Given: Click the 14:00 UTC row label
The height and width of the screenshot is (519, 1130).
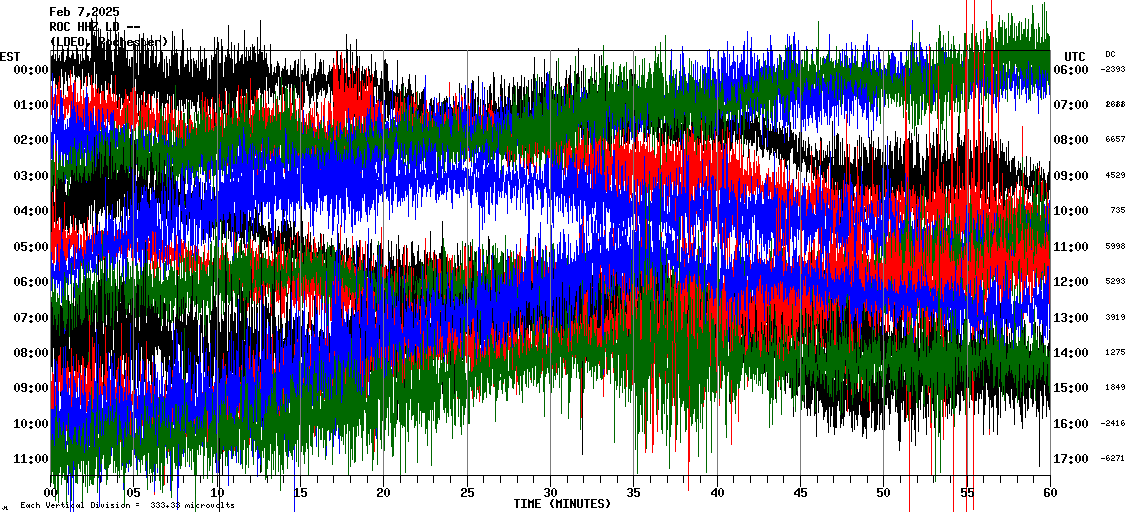Looking at the screenshot, I should coord(1075,353).
